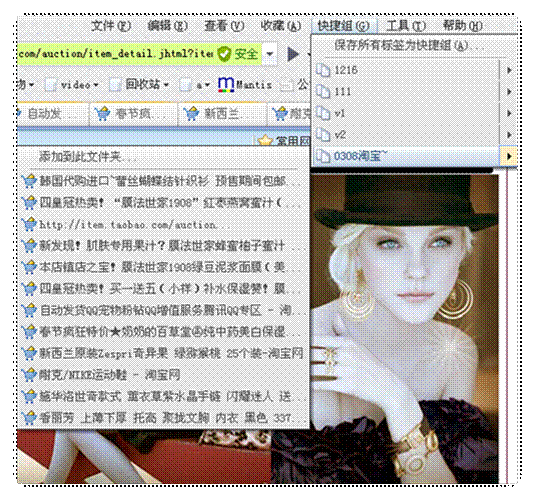The image size is (534, 499).
Task: Click cart icon beside 韩国代购进口 entry
Action: point(29,181)
